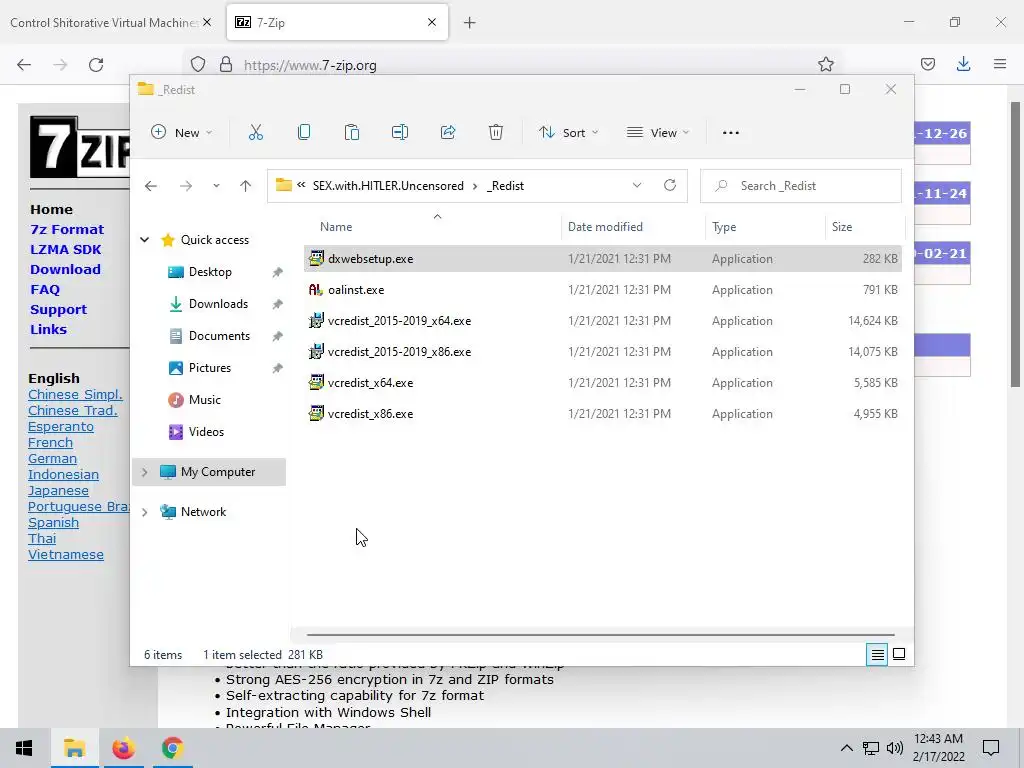Click the Share icon in Explorer toolbar
Image resolution: width=1024 pixels, height=768 pixels.
click(x=448, y=133)
